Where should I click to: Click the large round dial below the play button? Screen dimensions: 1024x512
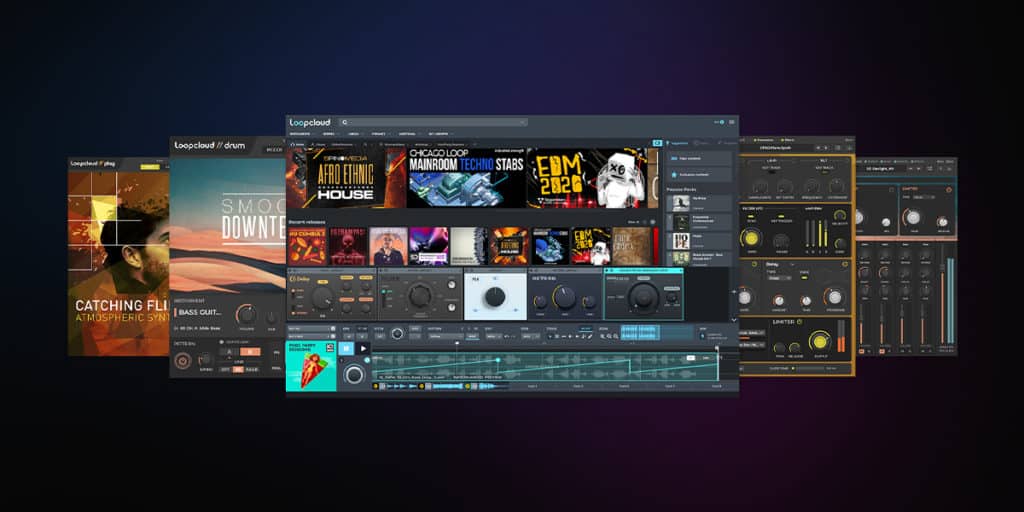(354, 374)
